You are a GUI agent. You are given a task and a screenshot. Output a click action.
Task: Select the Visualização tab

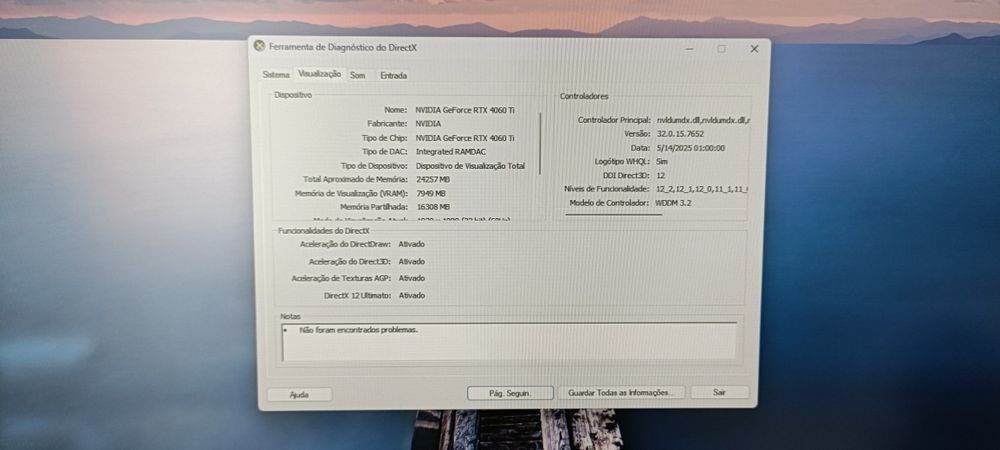320,74
